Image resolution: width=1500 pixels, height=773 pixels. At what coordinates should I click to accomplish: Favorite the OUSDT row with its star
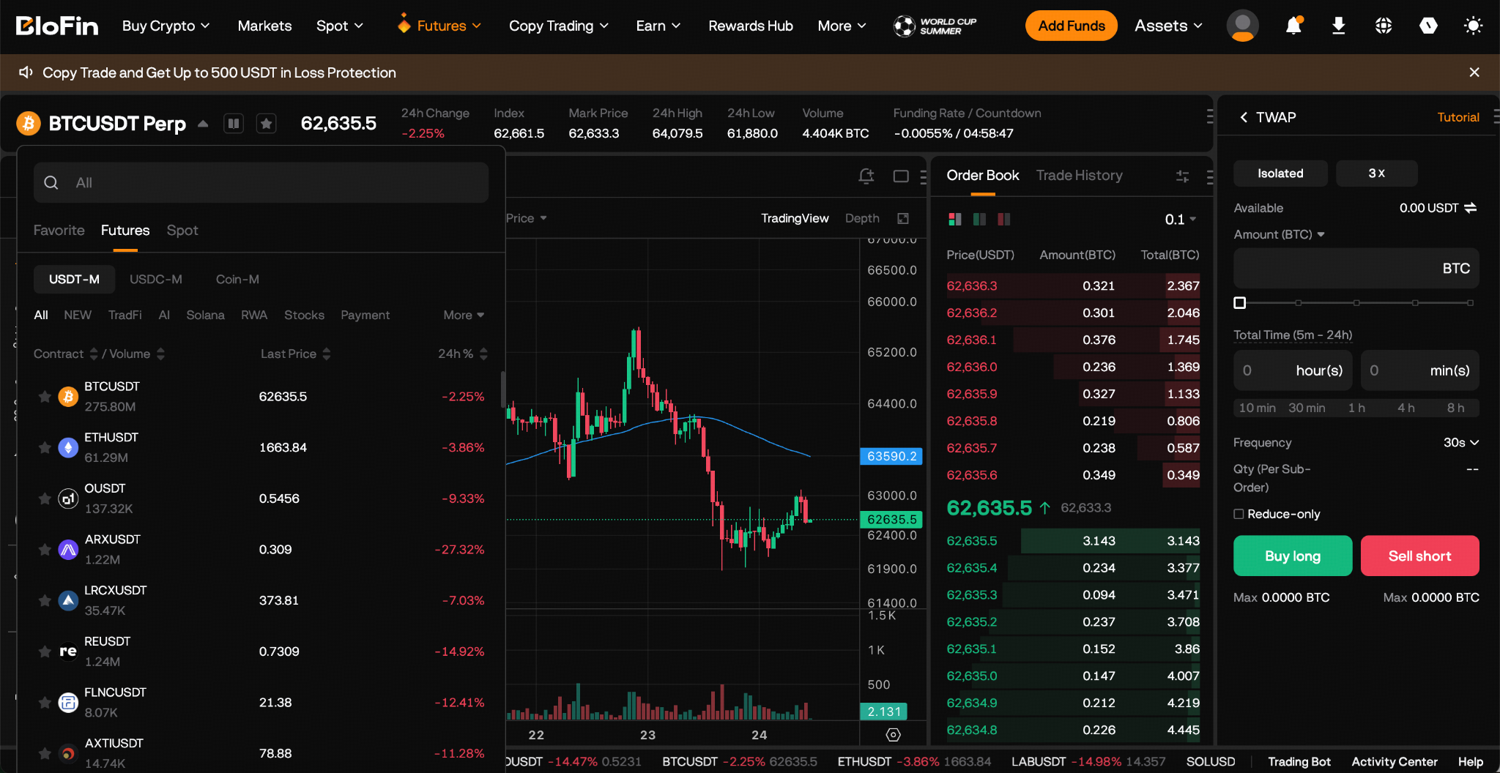pyautogui.click(x=44, y=499)
